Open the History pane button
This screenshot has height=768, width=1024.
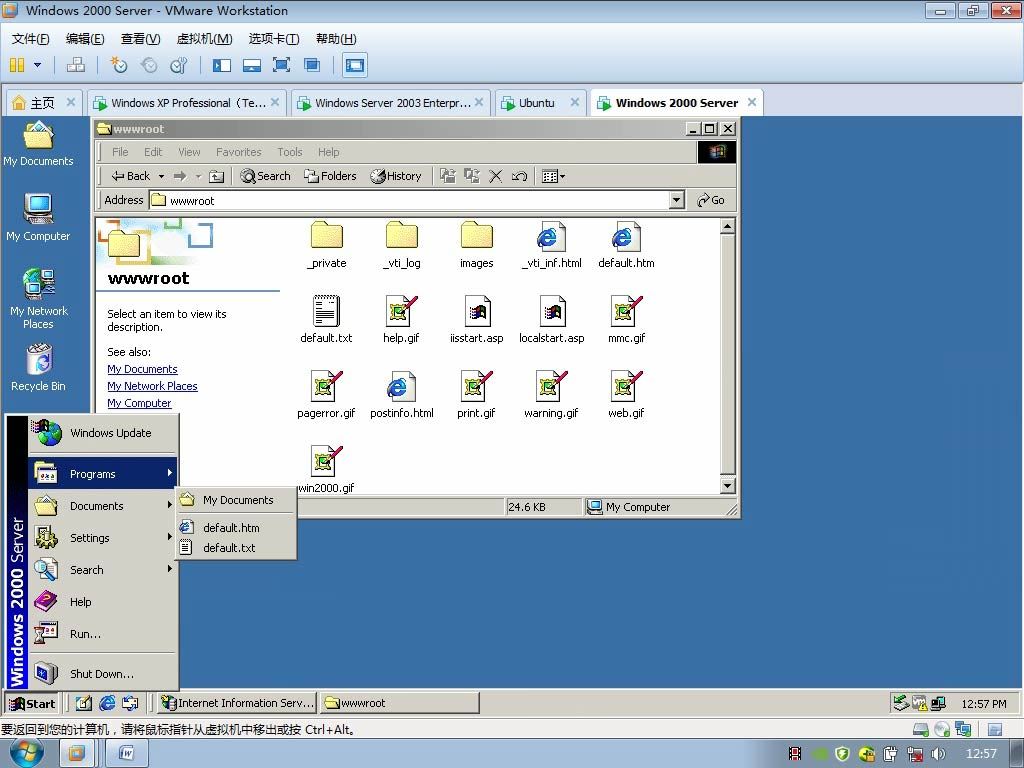[x=396, y=176]
